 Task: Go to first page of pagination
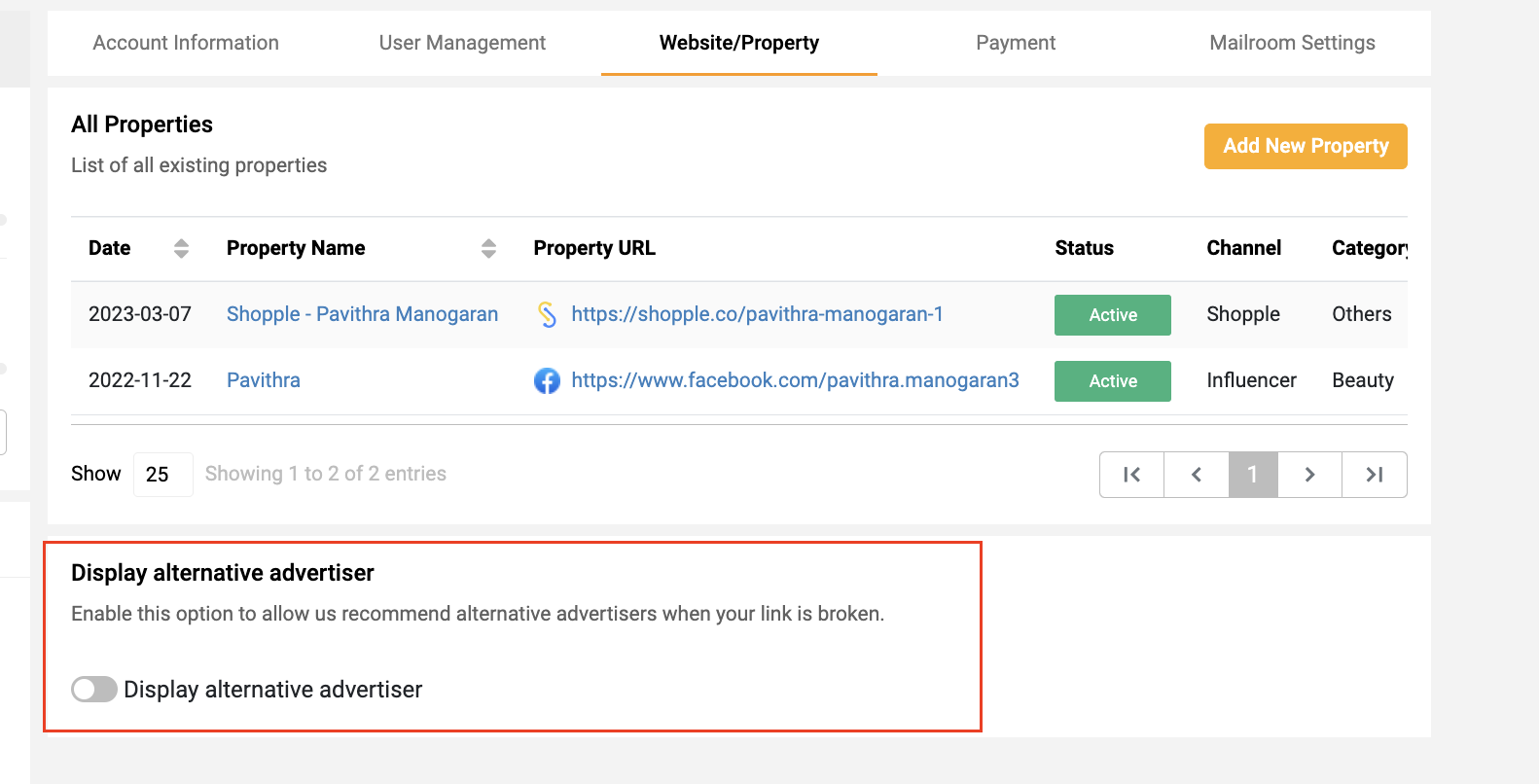tap(1131, 475)
